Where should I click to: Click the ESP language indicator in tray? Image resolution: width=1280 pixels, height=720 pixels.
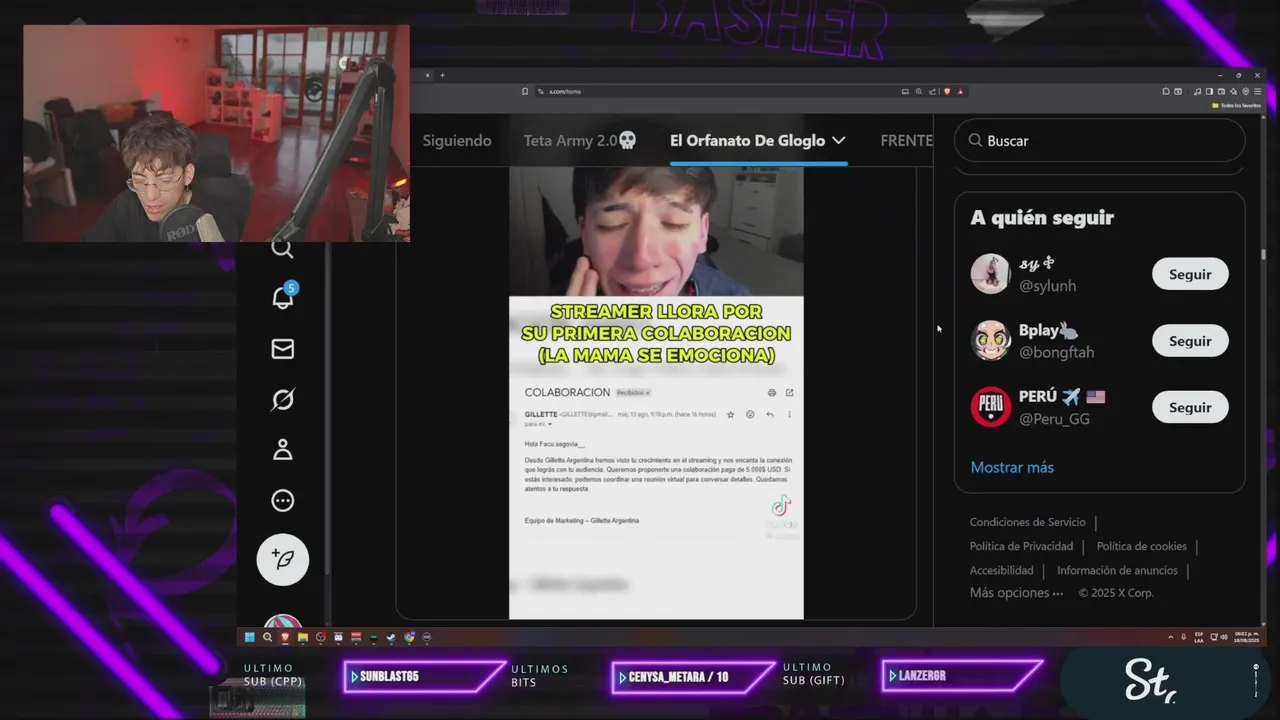click(x=1199, y=637)
